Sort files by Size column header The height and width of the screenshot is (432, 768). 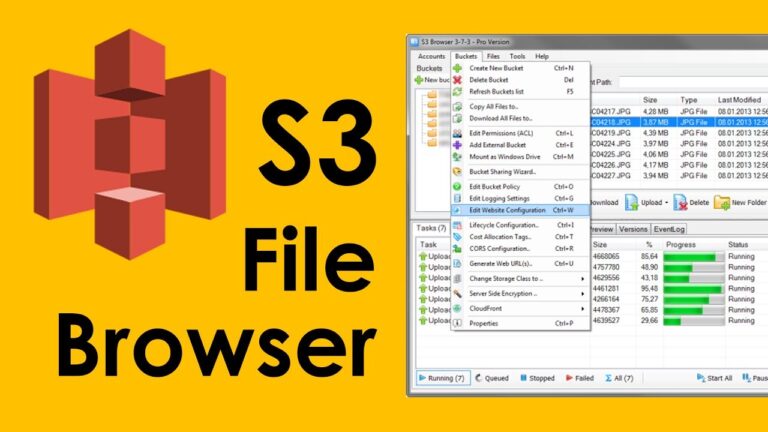click(650, 100)
